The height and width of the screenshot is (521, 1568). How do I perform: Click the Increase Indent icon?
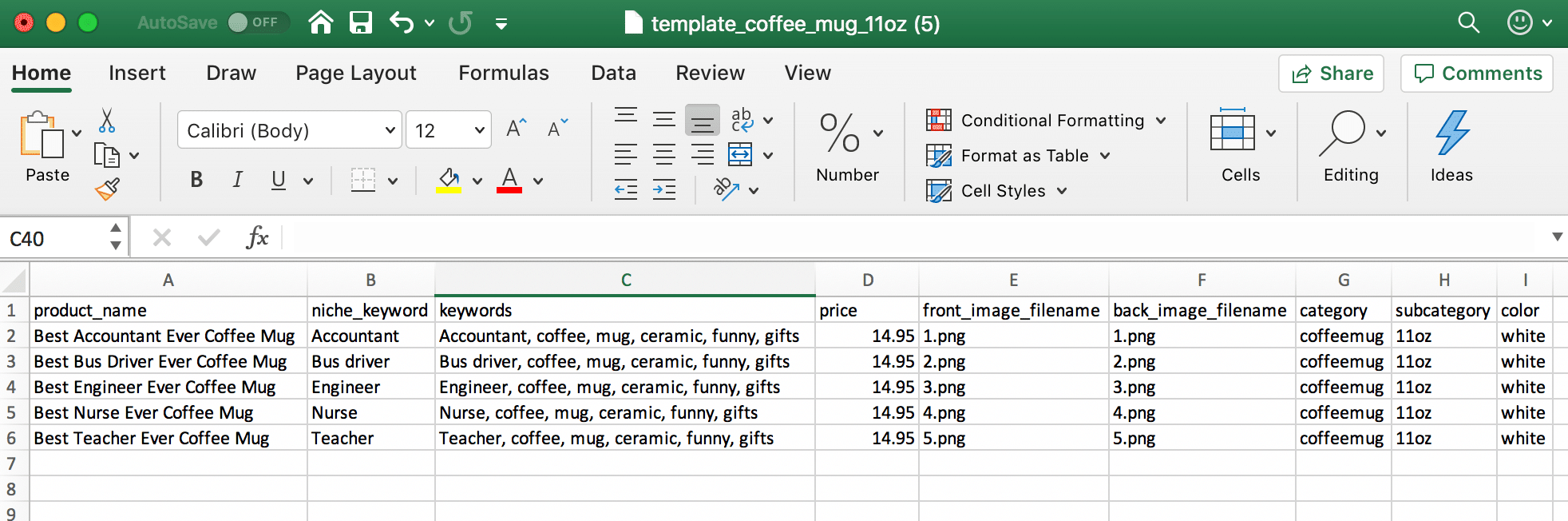coord(663,189)
